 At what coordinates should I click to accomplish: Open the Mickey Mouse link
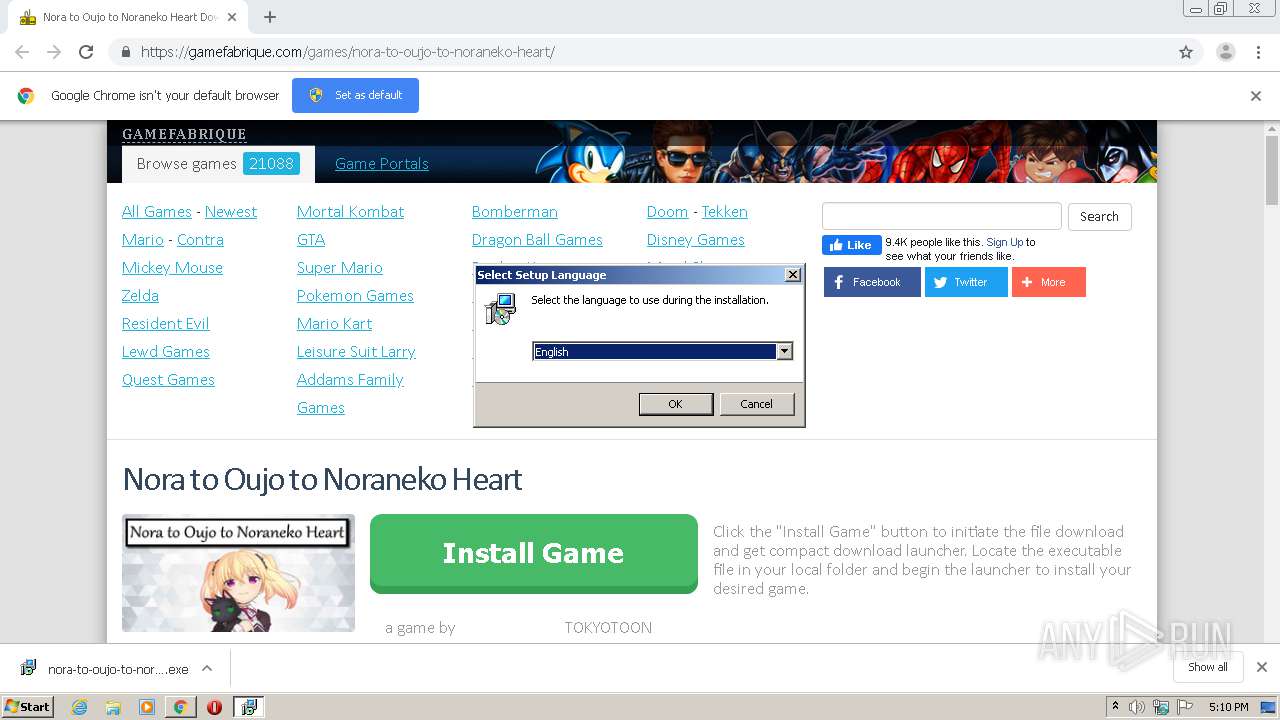pos(172,268)
